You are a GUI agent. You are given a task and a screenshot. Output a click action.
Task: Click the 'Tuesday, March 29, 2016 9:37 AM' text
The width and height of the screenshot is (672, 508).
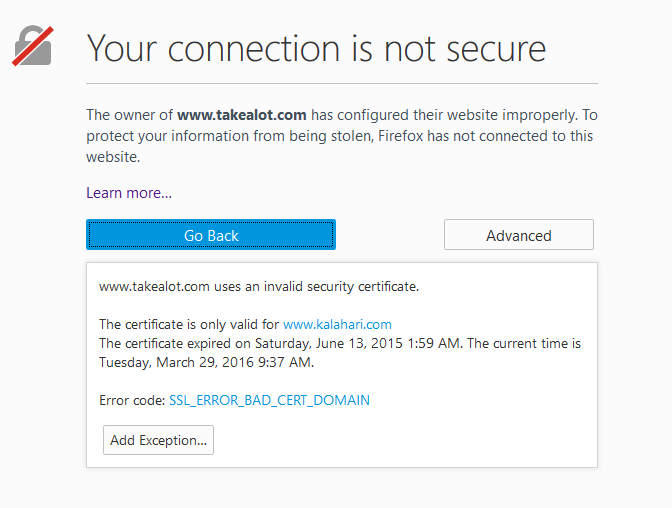pyautogui.click(x=207, y=363)
